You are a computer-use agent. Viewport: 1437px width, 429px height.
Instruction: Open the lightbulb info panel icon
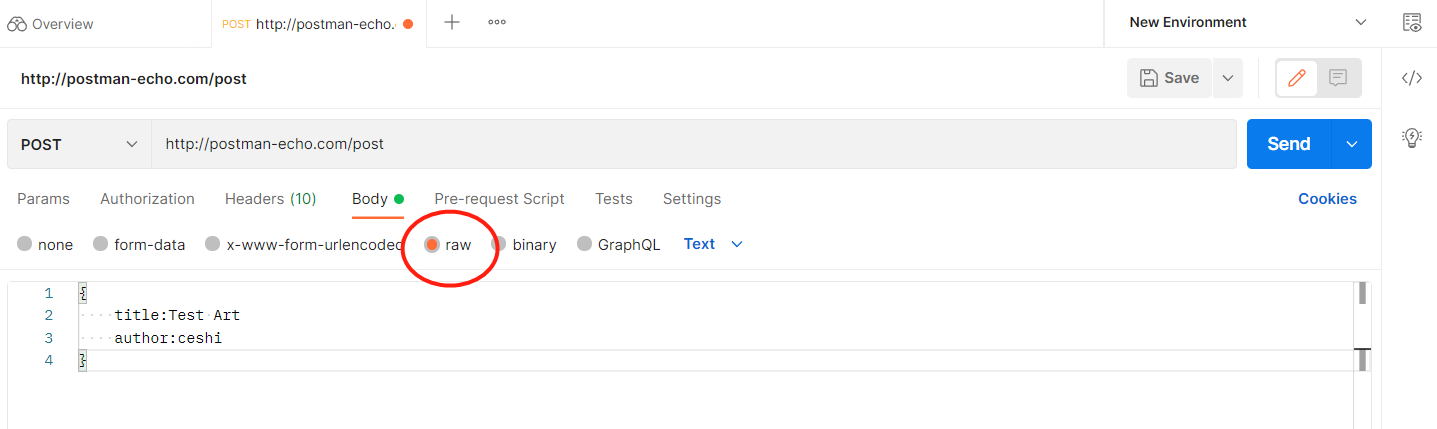tap(1411, 138)
